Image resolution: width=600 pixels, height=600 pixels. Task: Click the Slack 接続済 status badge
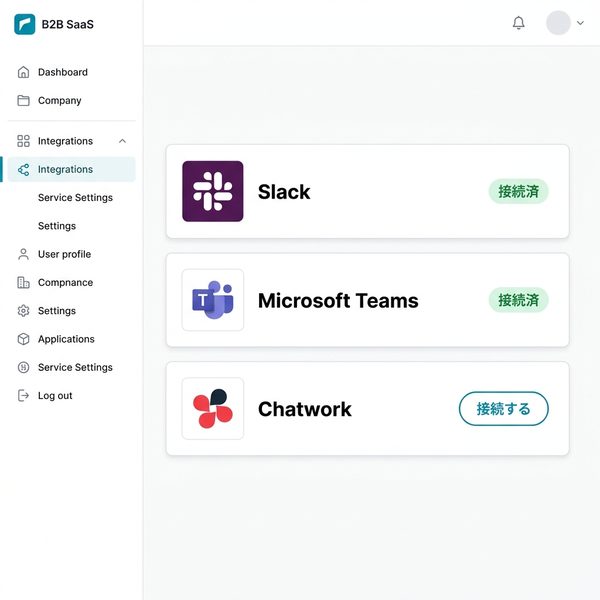click(518, 191)
